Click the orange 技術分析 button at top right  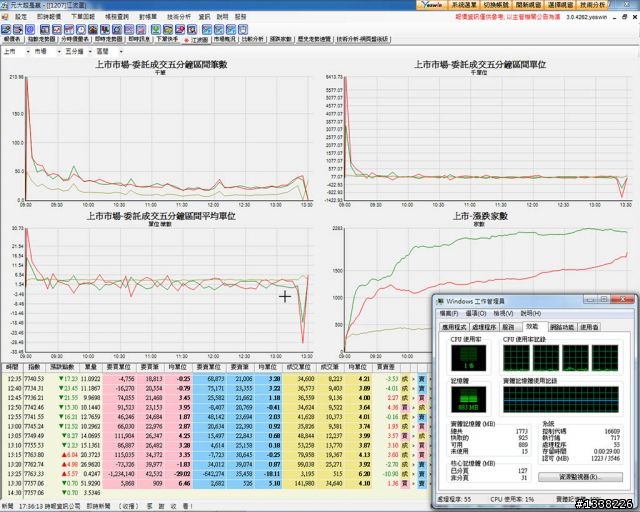593,5
